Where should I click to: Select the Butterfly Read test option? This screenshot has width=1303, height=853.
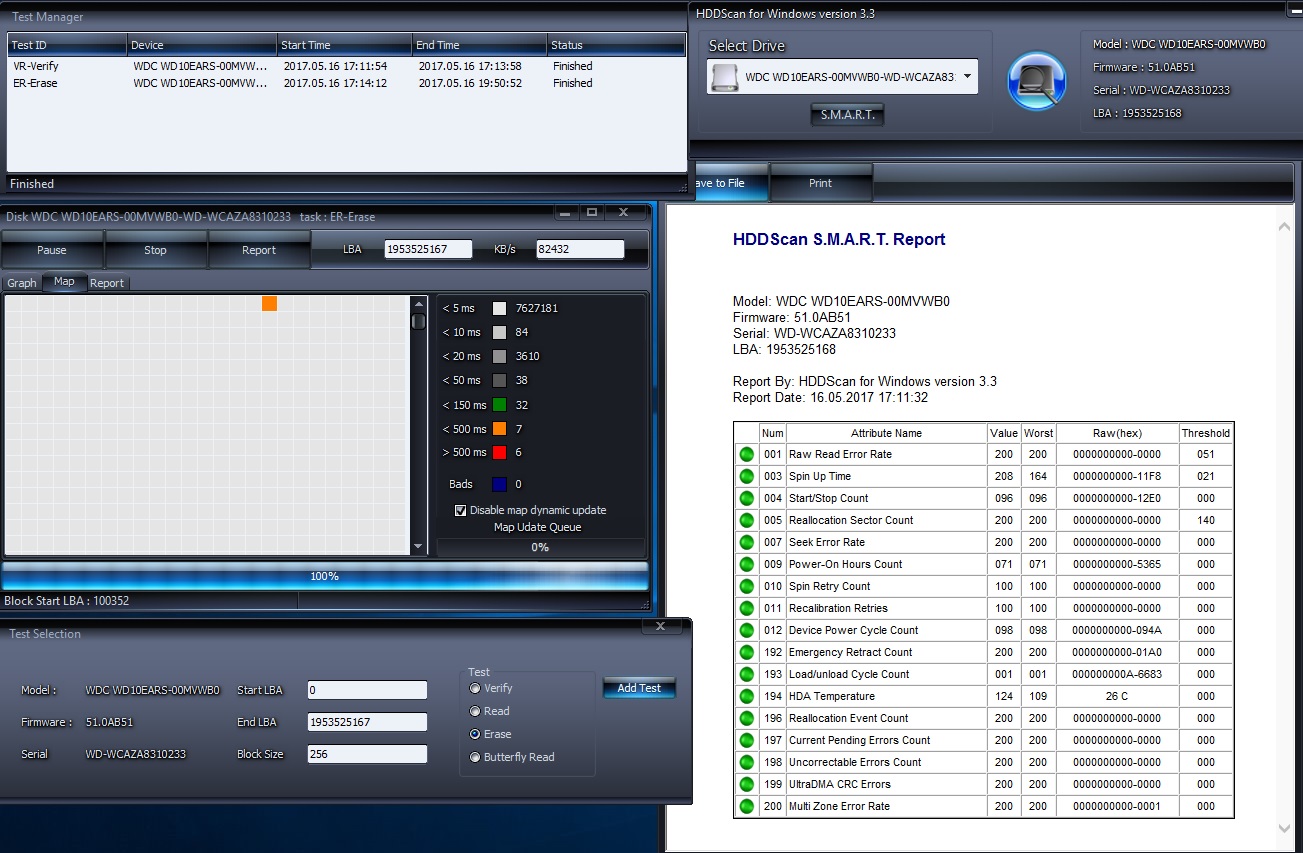point(475,757)
